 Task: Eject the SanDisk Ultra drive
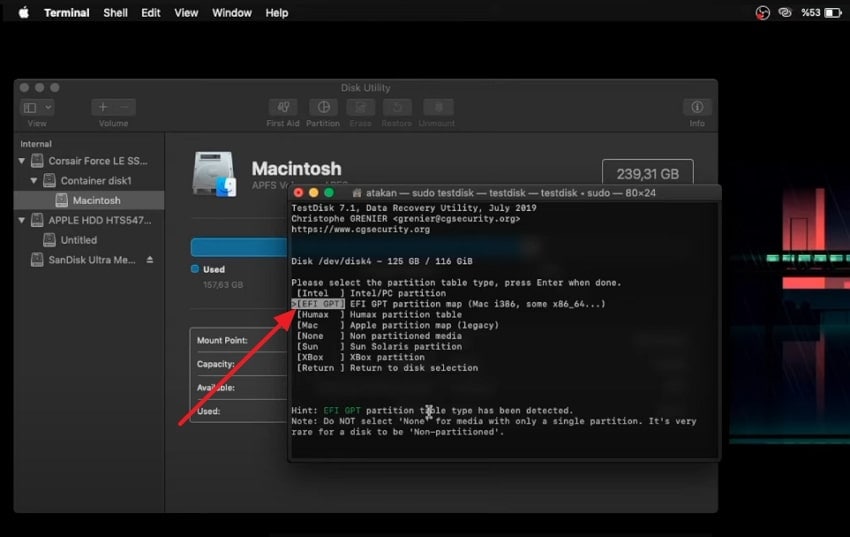[x=150, y=260]
